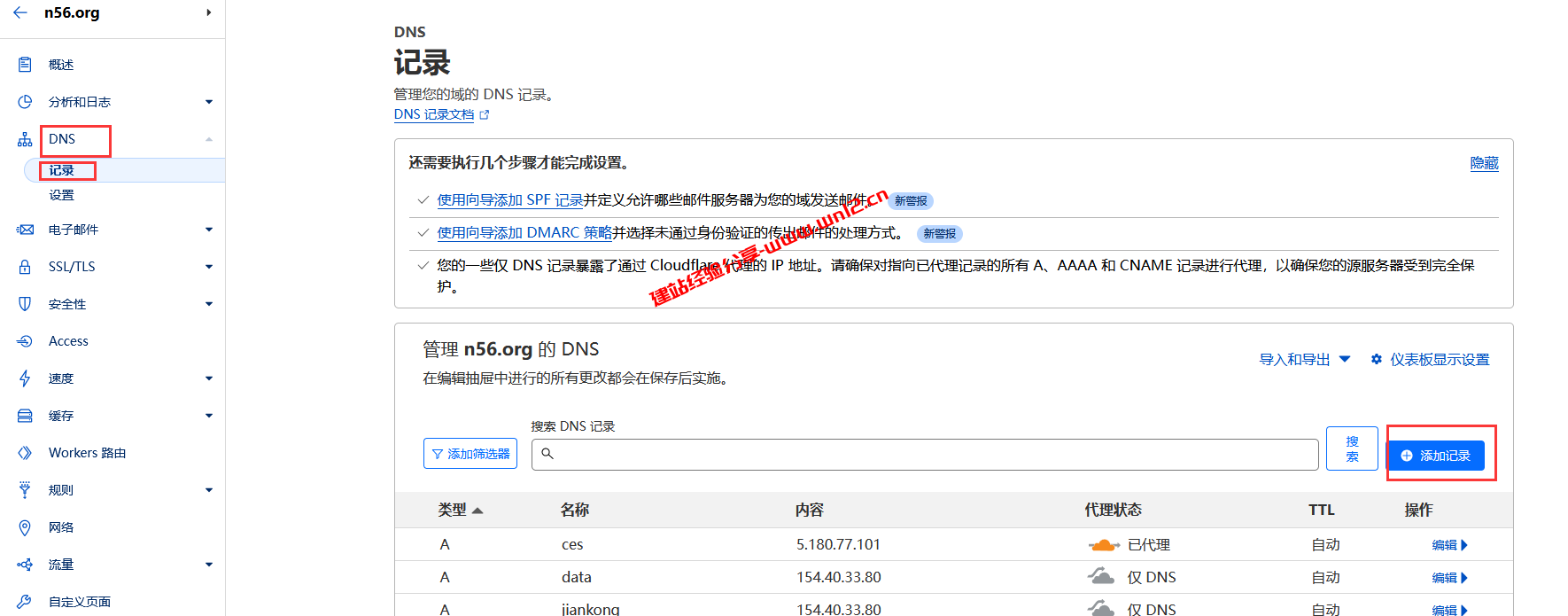The image size is (1568, 616).
Task: Click the 安全性 shield icon
Action: coord(25,304)
